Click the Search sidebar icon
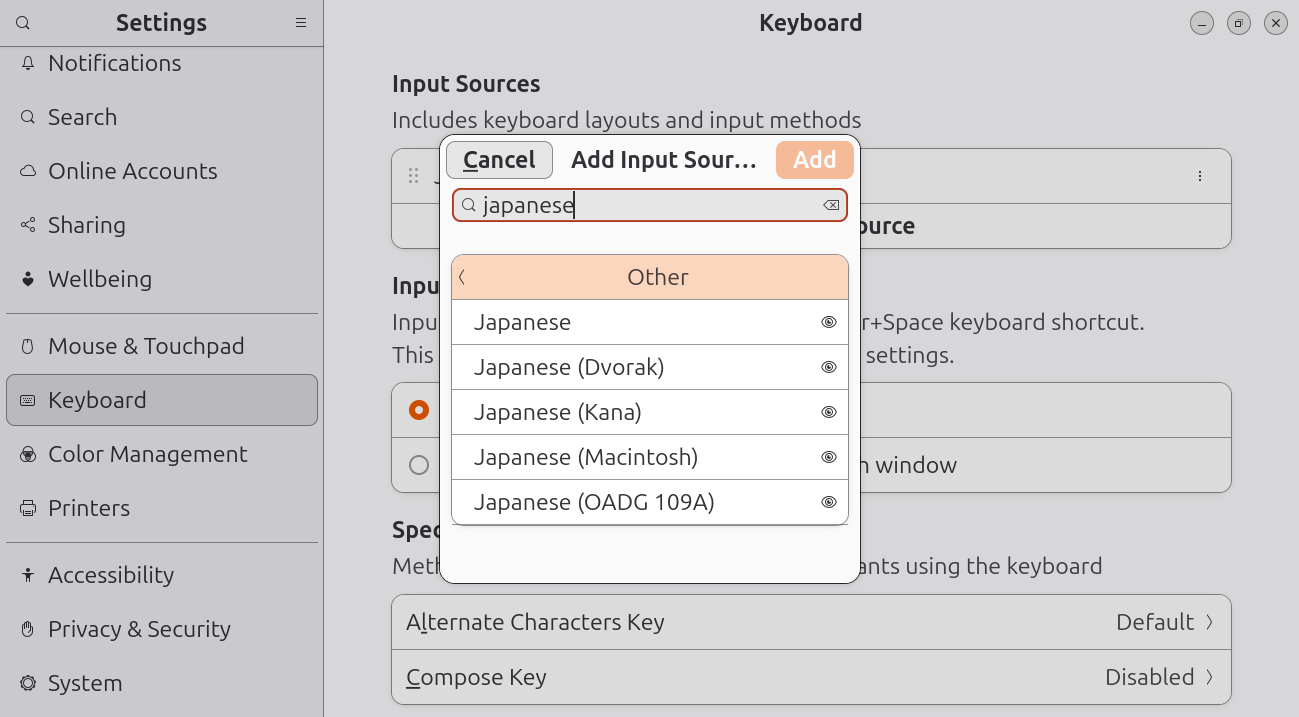This screenshot has height=717, width=1299. click(x=28, y=117)
